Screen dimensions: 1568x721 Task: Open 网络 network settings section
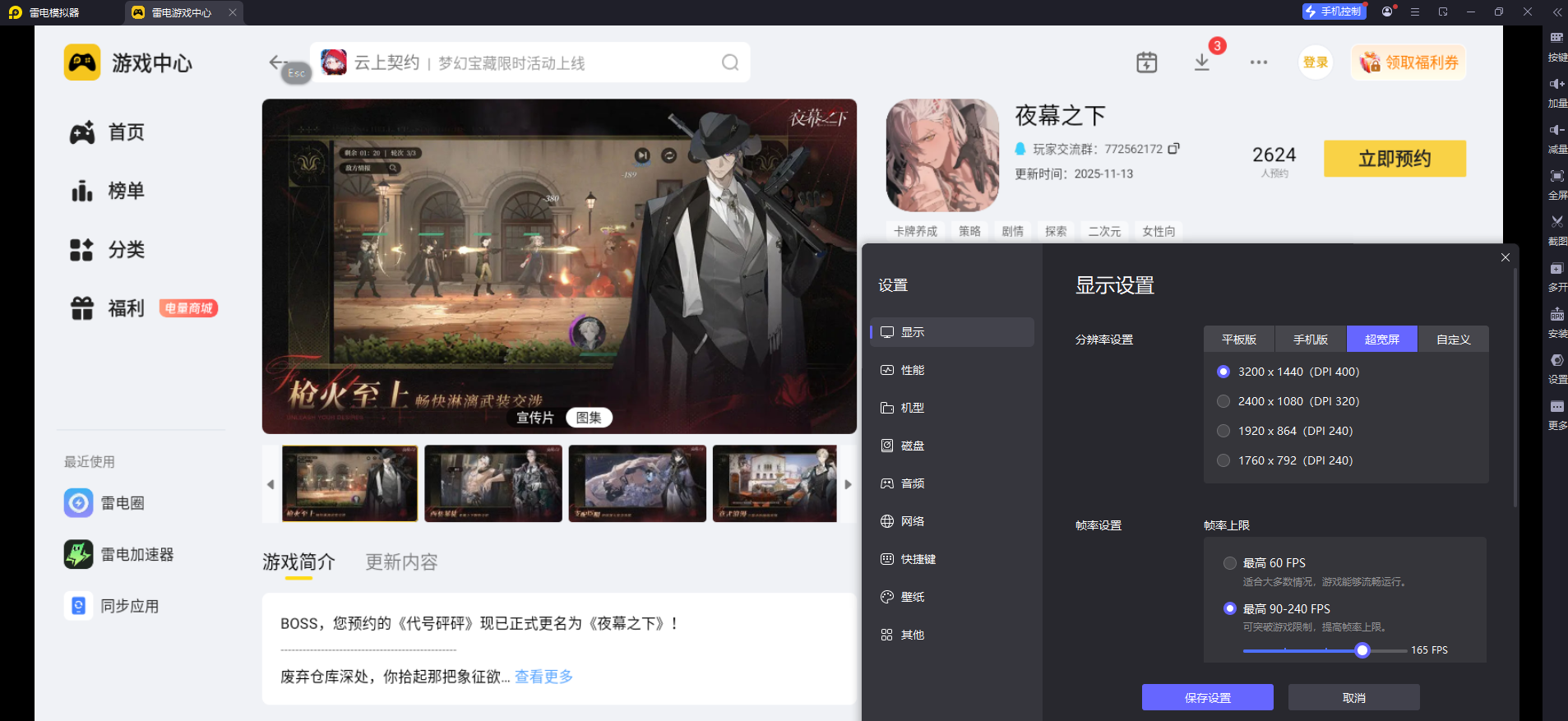pos(952,521)
